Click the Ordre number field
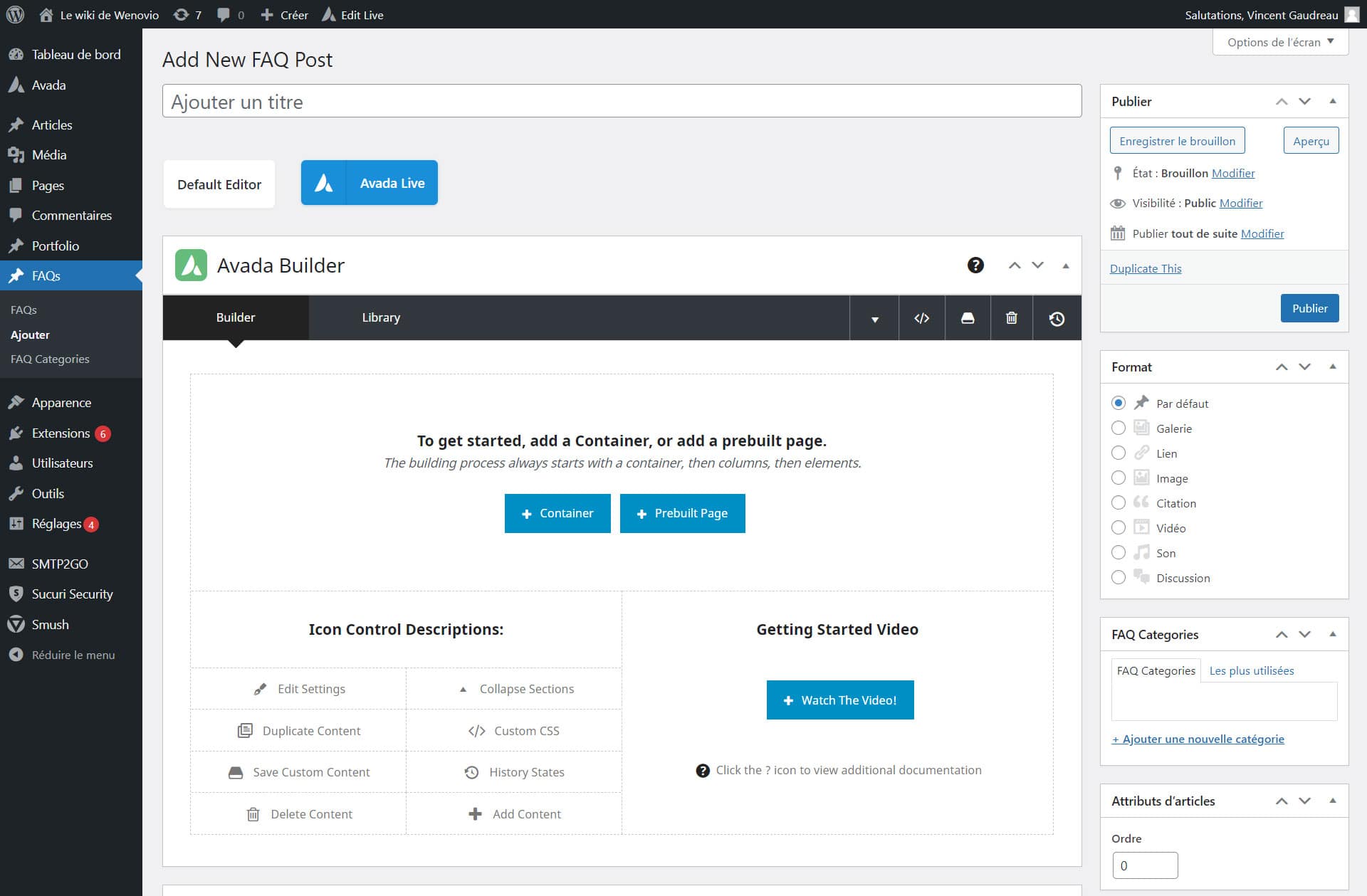This screenshot has height=896, width=1367. point(1145,865)
